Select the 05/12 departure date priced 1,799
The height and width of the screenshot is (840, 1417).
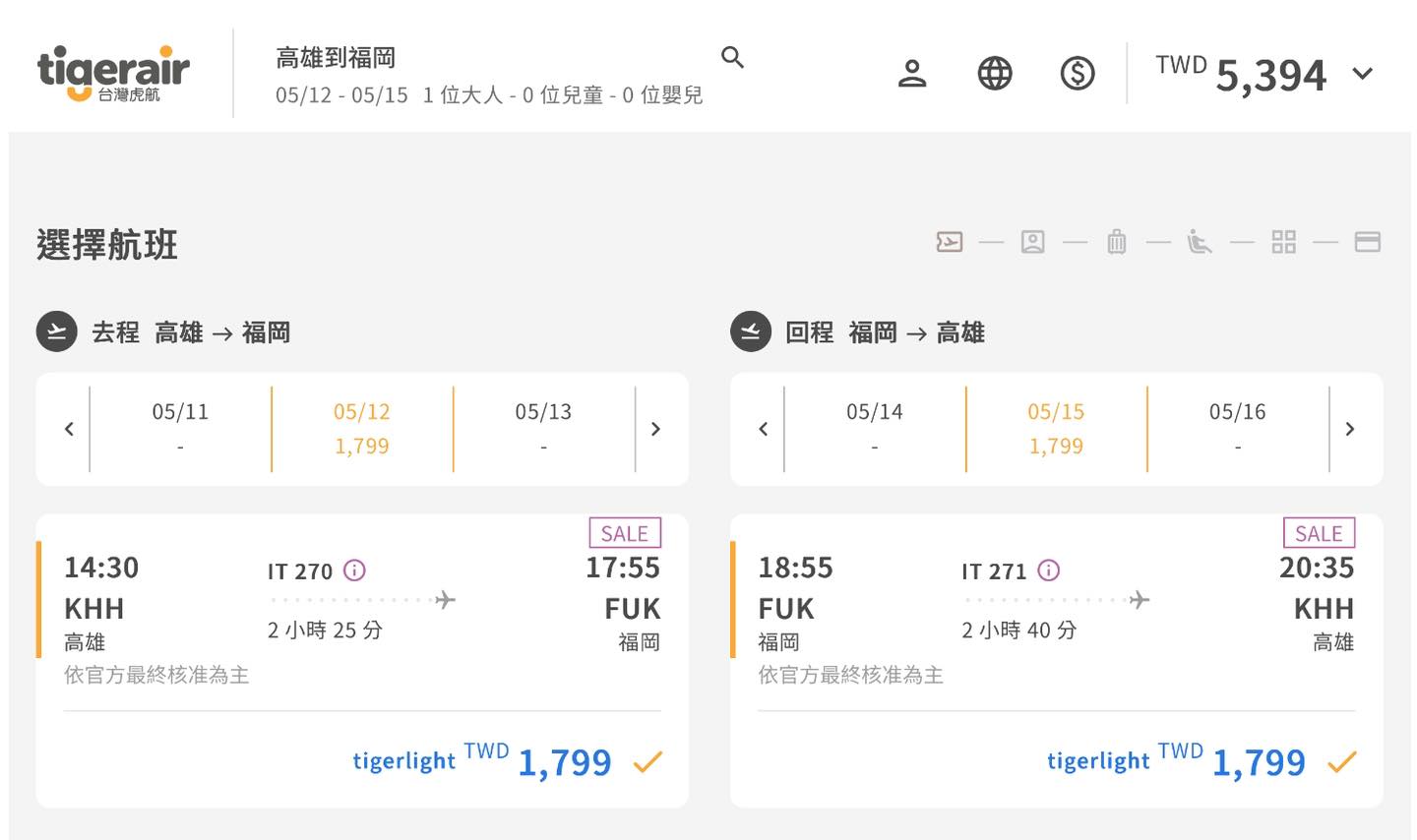pyautogui.click(x=361, y=428)
